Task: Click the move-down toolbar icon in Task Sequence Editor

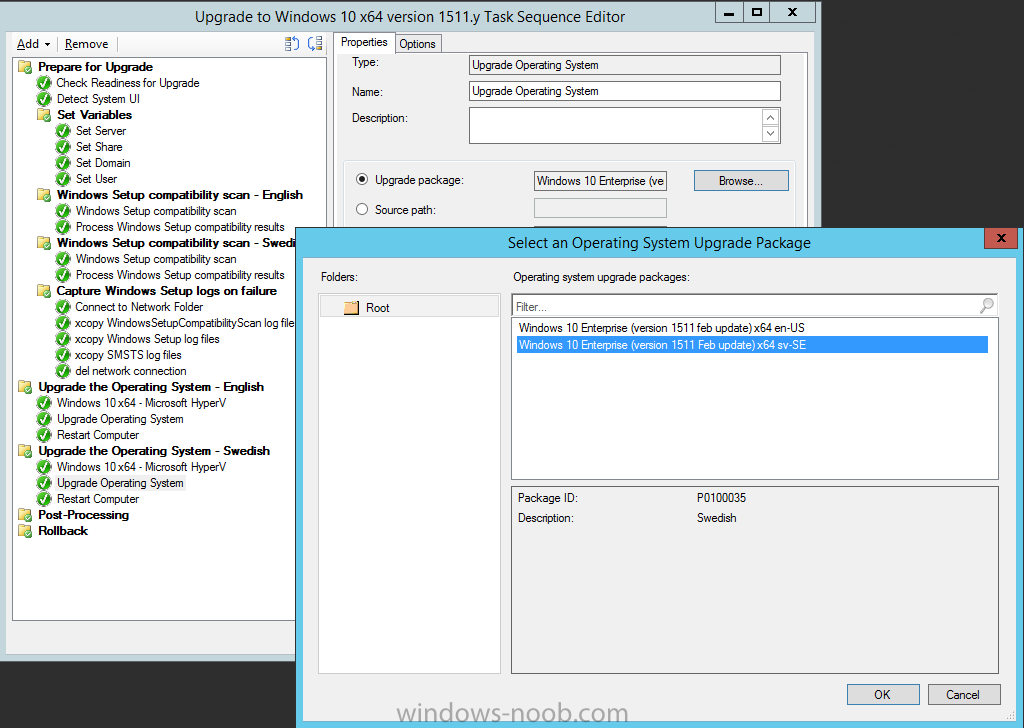Action: (315, 44)
